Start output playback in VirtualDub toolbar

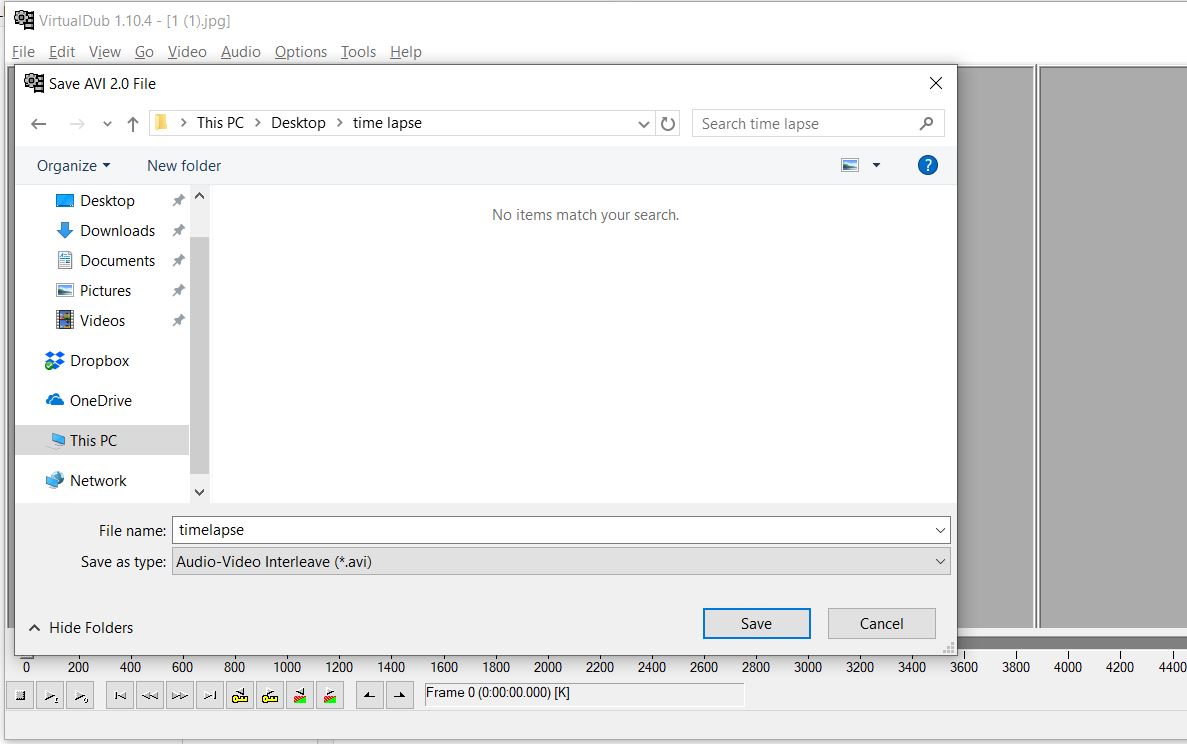click(x=79, y=696)
